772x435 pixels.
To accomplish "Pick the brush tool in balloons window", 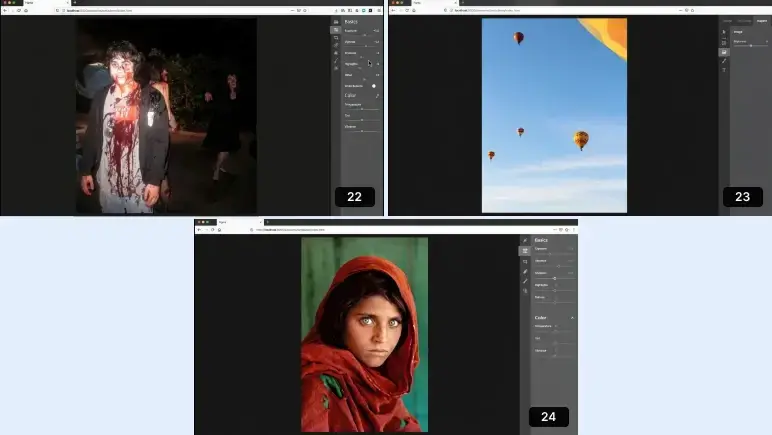I will point(724,61).
